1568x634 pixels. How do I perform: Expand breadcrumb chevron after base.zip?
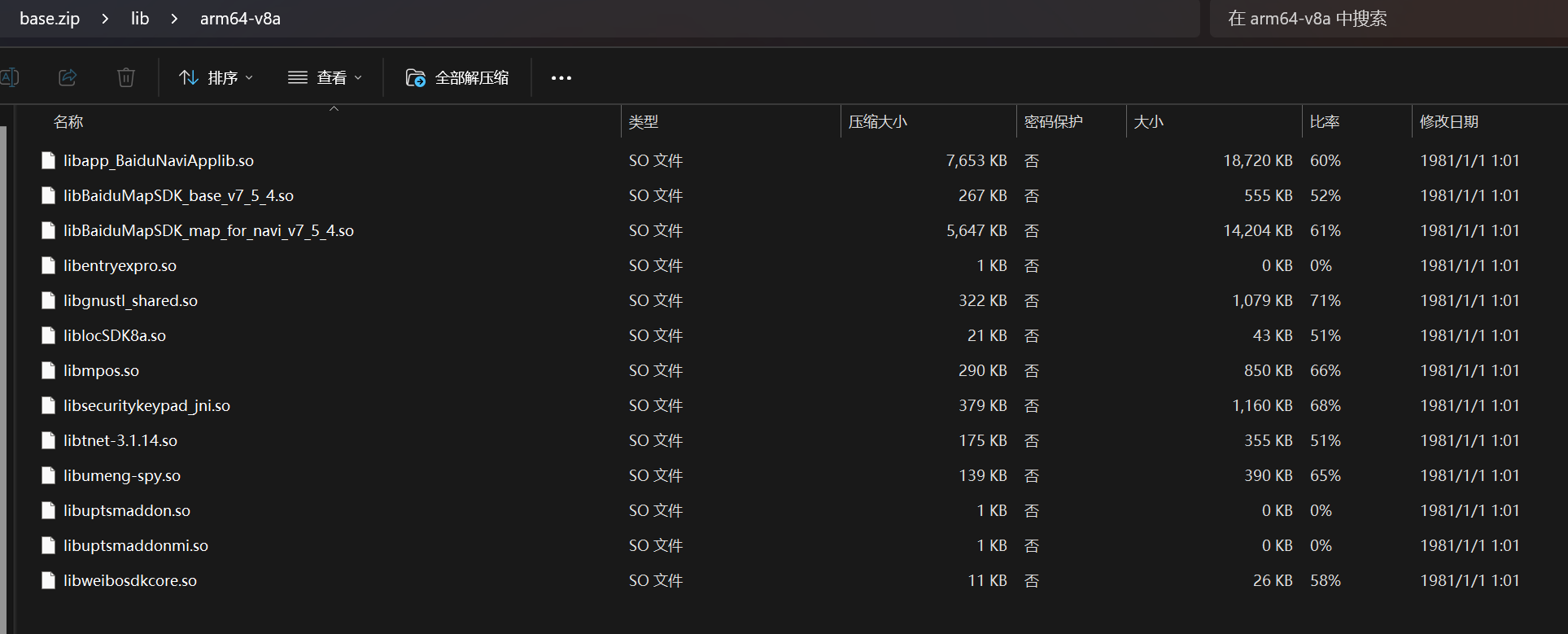pyautogui.click(x=105, y=19)
